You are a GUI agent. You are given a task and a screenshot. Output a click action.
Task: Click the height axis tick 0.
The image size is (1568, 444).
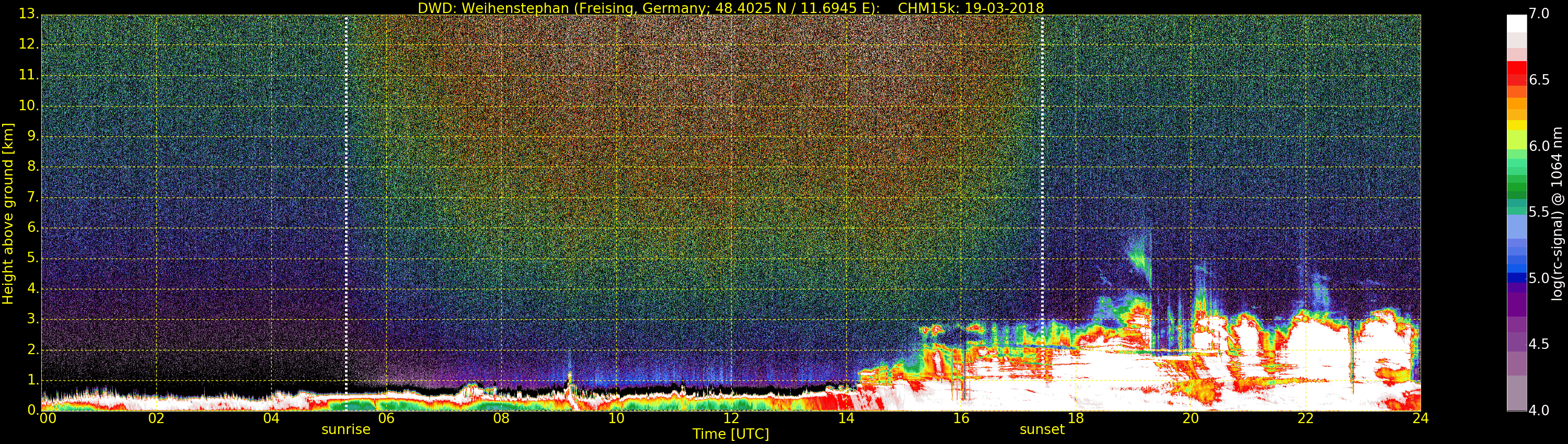pyautogui.click(x=32, y=411)
